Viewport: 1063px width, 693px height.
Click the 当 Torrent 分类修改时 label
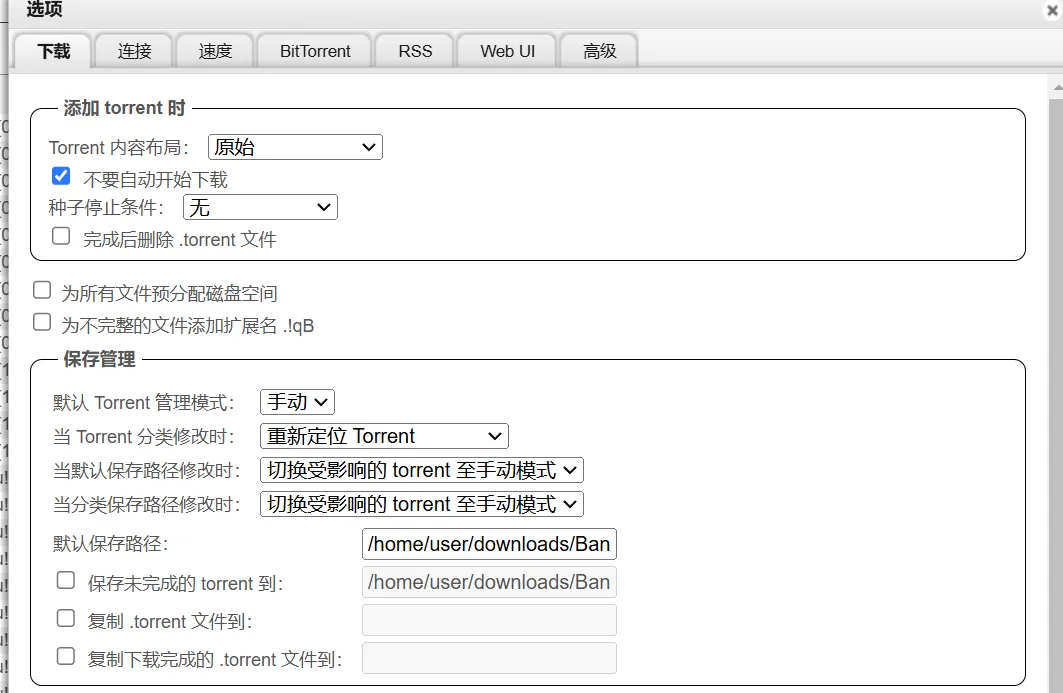(x=144, y=437)
